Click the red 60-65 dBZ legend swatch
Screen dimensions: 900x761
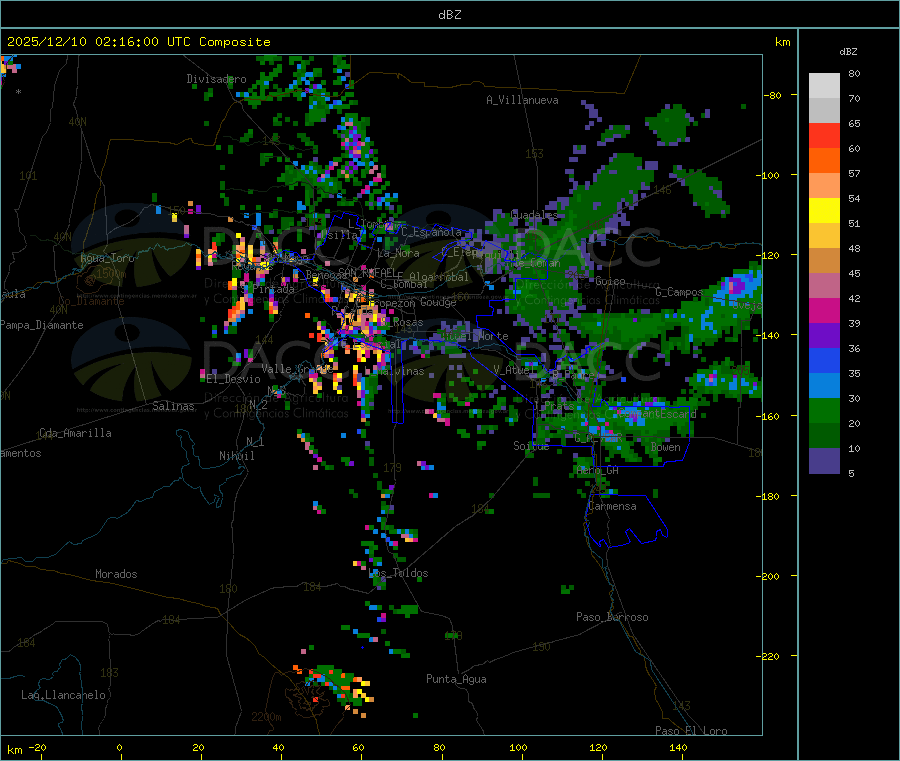click(824, 135)
